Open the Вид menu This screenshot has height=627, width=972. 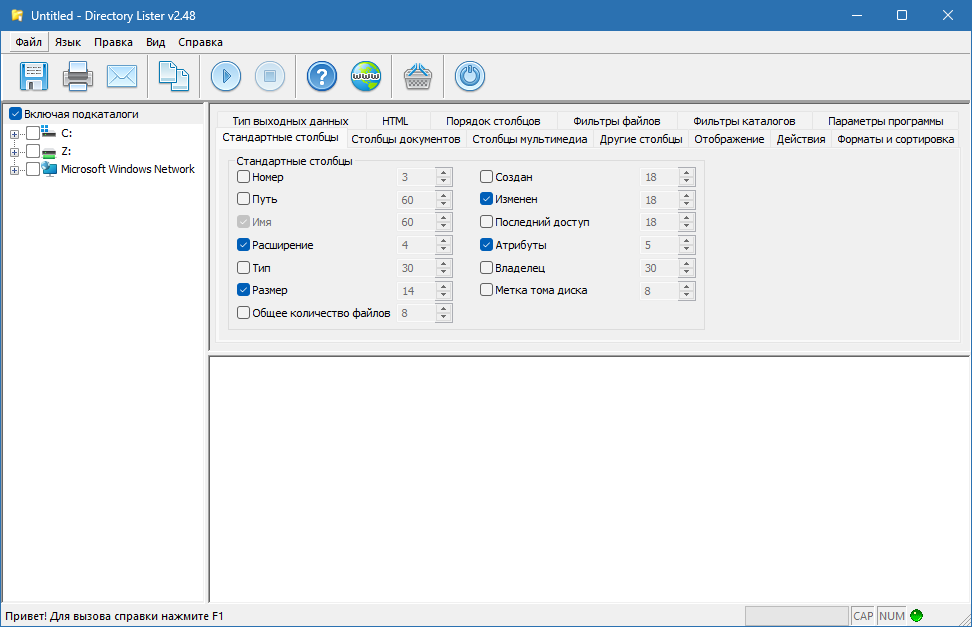pyautogui.click(x=156, y=42)
